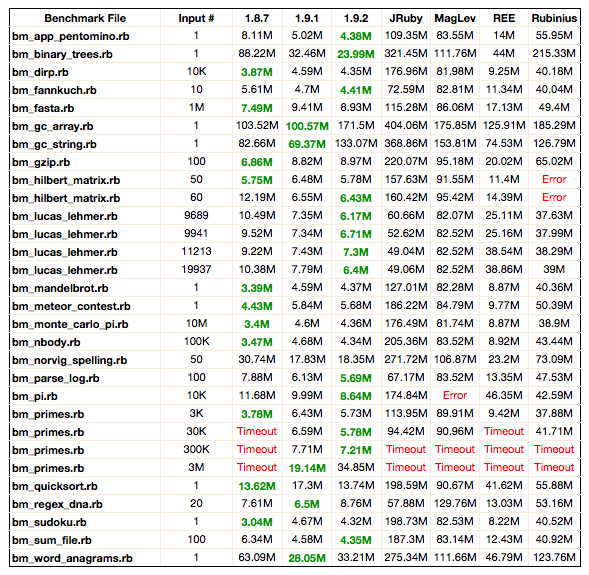The width and height of the screenshot is (589, 575).
Task: Select the Input # column header
Action: coord(196,18)
